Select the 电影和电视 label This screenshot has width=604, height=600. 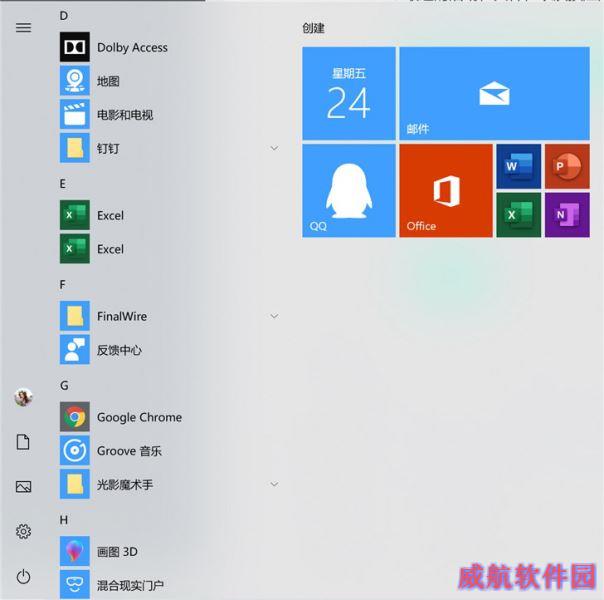click(125, 114)
